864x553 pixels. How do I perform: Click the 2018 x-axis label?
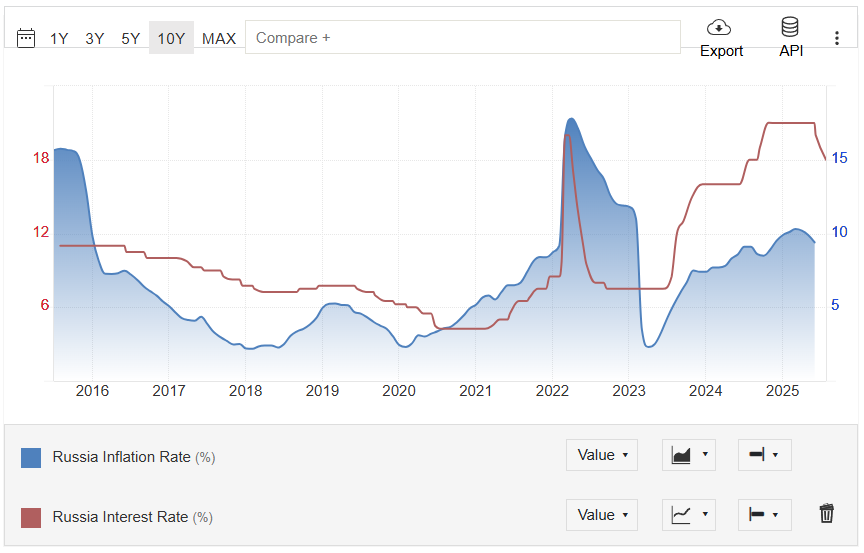pos(245,391)
